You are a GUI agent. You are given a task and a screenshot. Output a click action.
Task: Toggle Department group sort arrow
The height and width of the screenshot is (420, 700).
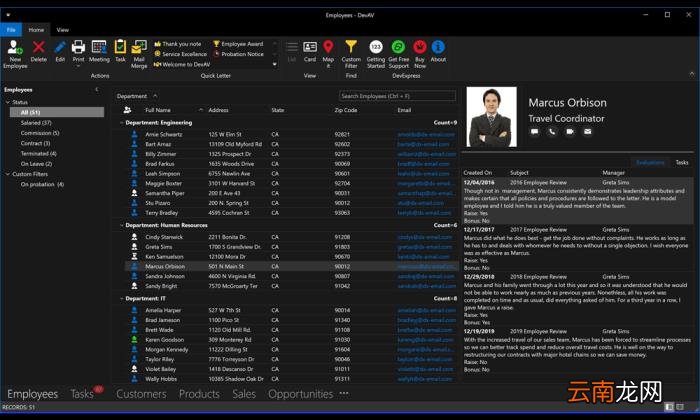pyautogui.click(x=155, y=96)
